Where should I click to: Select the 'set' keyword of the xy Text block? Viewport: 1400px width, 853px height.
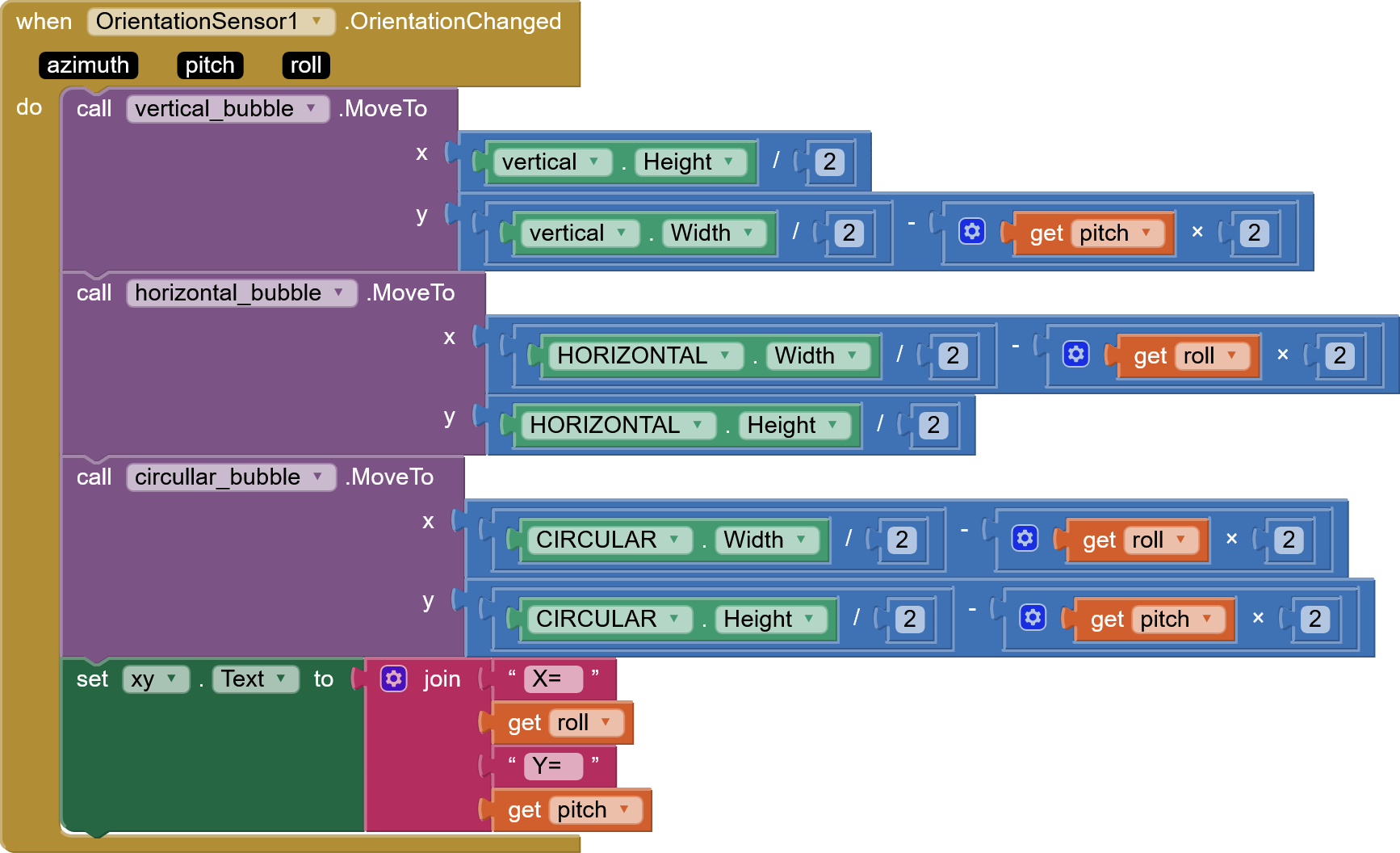(x=92, y=679)
